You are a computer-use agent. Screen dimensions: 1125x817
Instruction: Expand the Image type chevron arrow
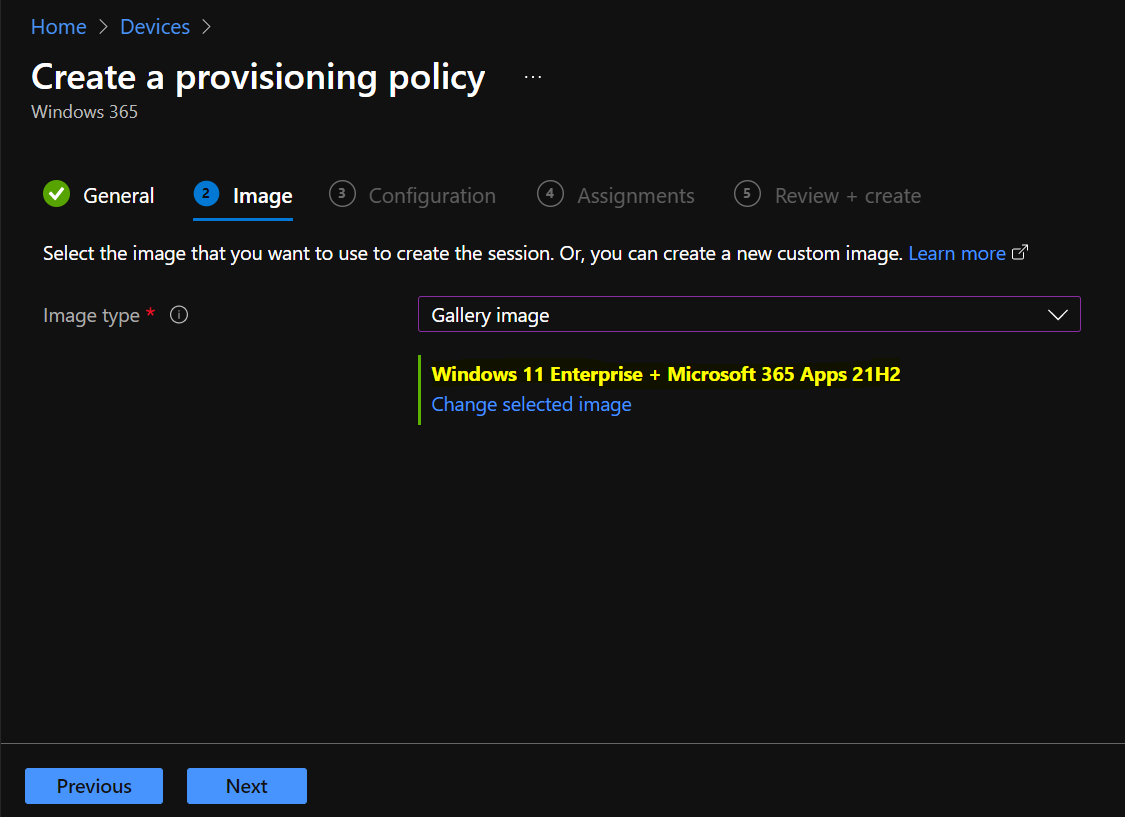(1058, 315)
